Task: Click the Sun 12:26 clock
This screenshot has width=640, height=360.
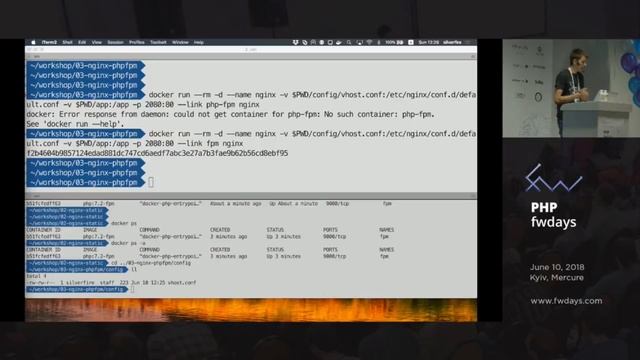Action: (429, 42)
